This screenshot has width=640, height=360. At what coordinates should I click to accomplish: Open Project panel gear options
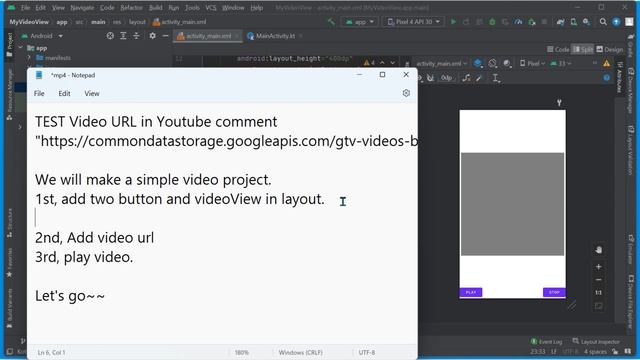(x=152, y=36)
